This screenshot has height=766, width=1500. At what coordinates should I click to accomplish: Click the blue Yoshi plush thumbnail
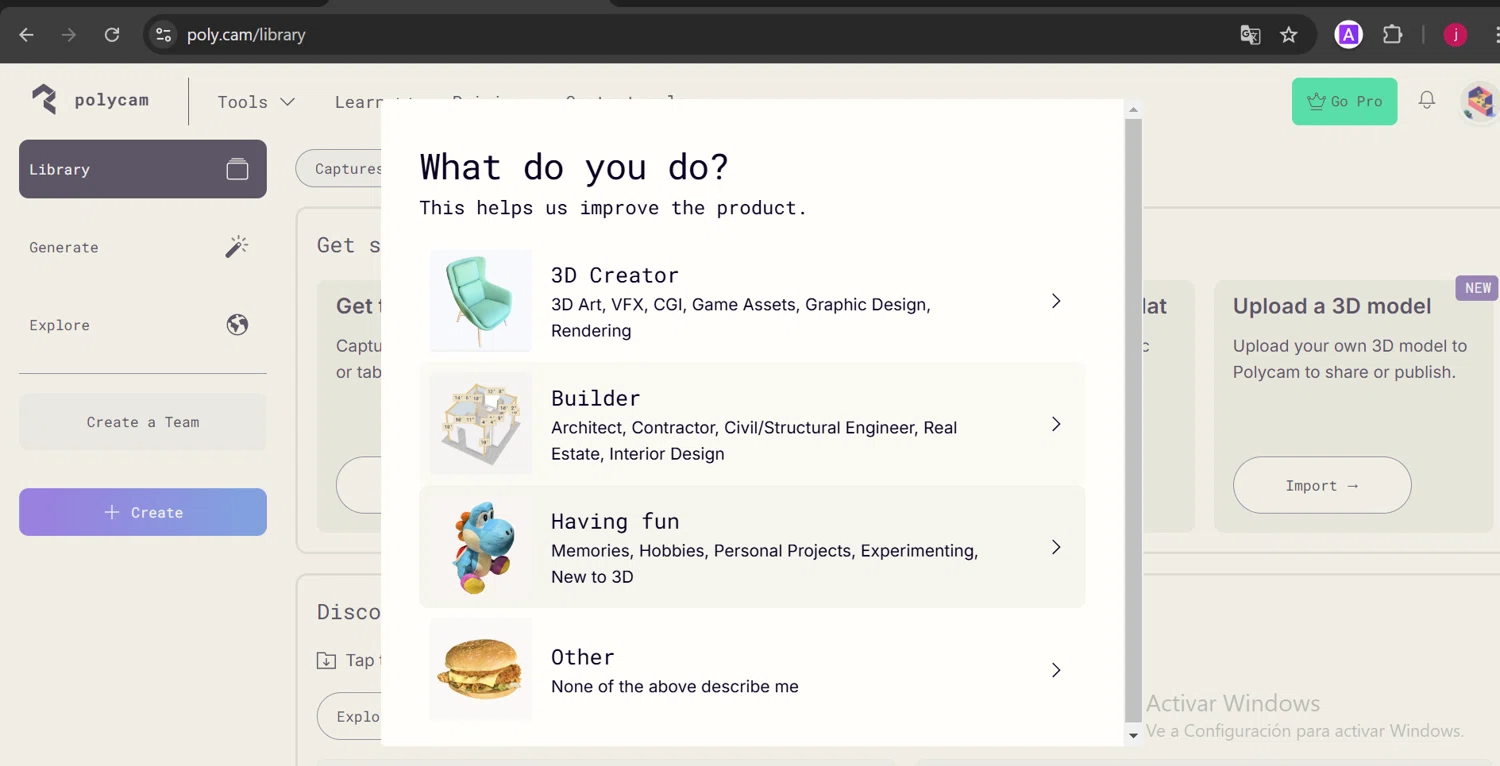(481, 547)
